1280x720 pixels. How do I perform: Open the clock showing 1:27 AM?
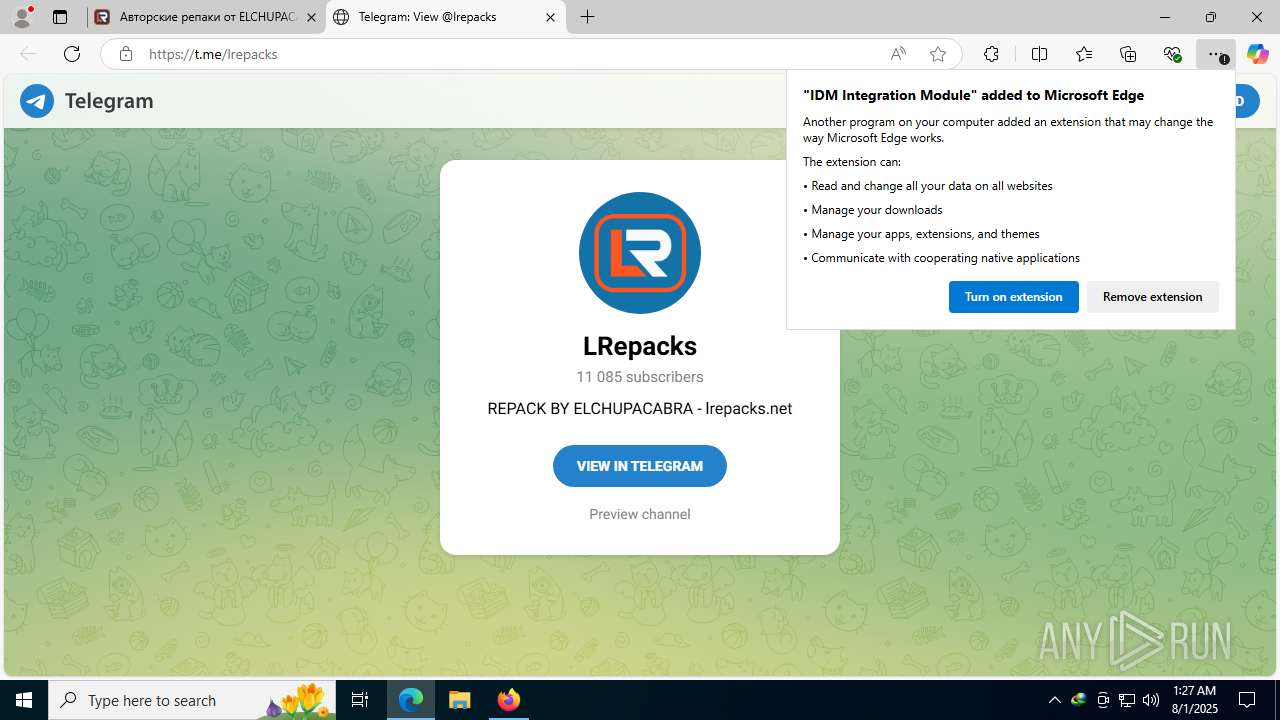(1194, 700)
